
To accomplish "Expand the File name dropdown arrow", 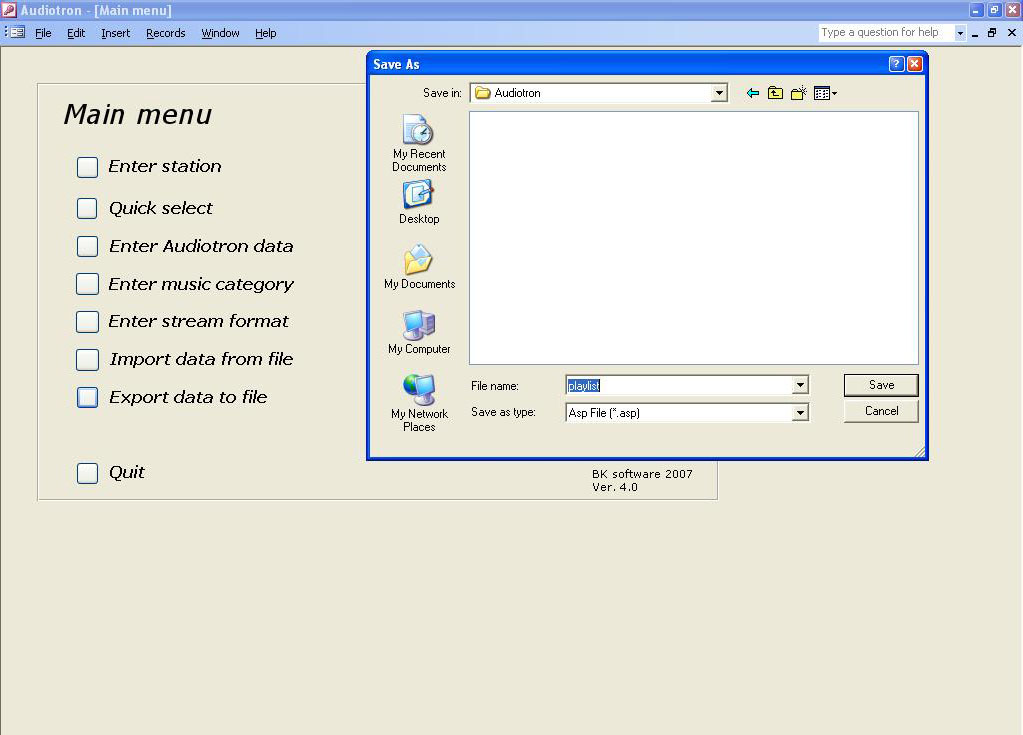I will point(800,385).
